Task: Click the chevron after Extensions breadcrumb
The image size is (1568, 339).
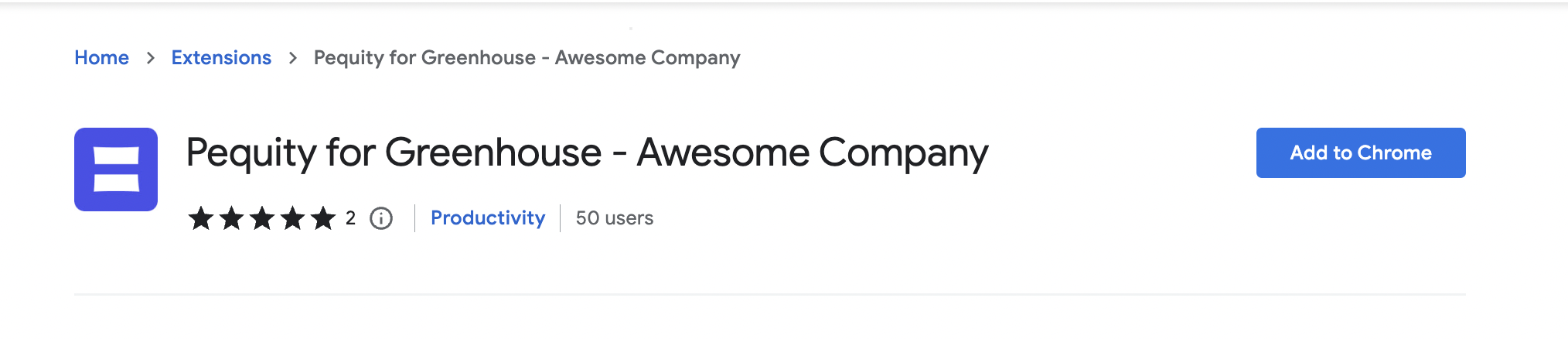Action: (292, 58)
